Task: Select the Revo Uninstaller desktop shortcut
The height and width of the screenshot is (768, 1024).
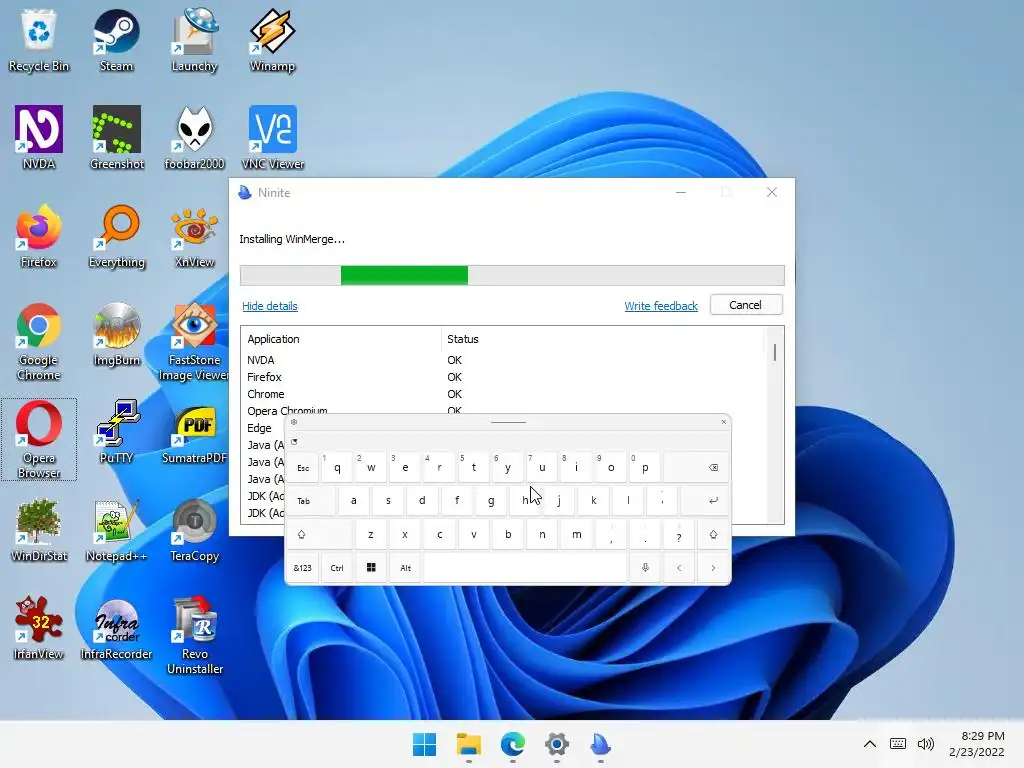Action: 194,635
